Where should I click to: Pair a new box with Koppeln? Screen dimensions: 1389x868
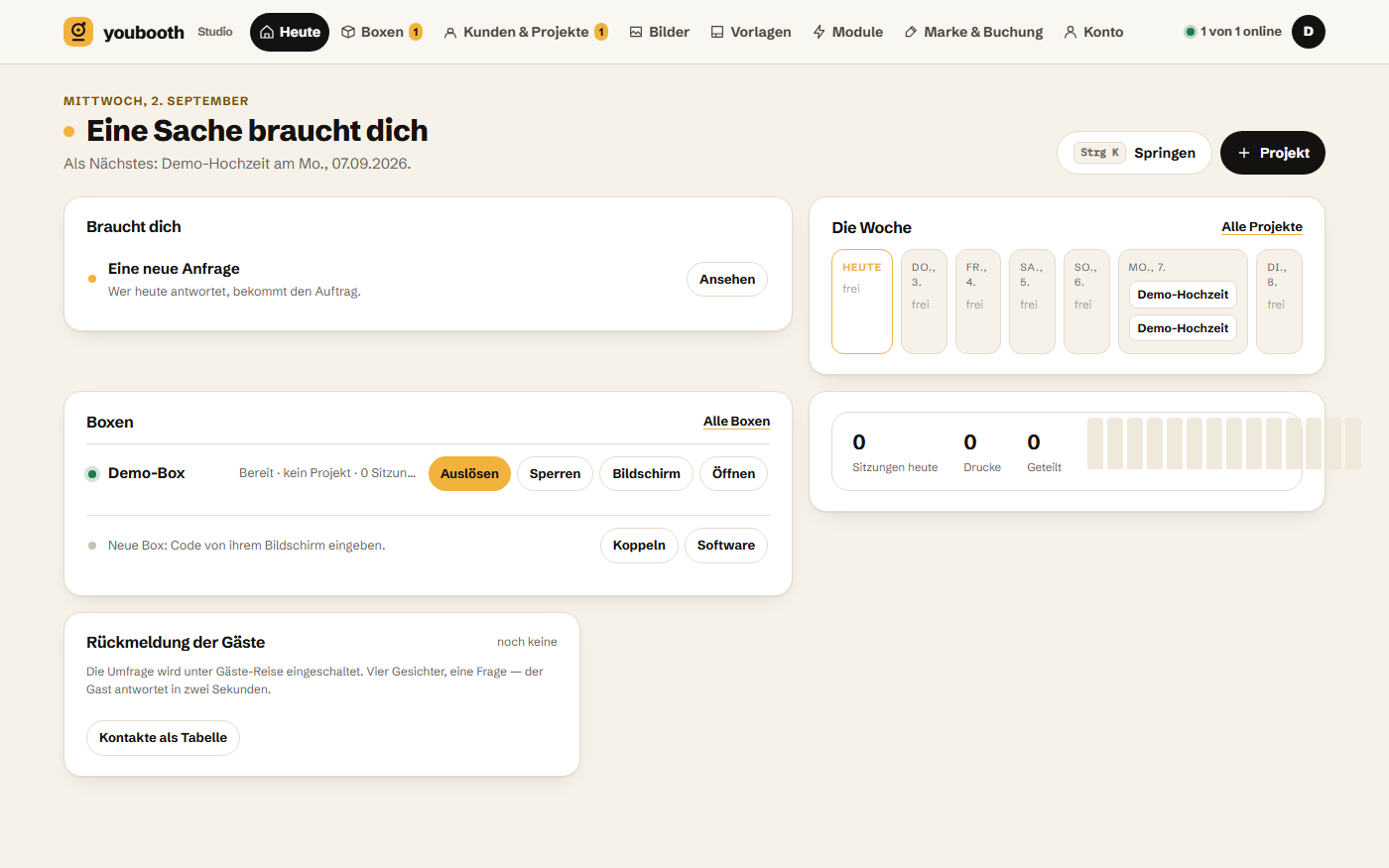(x=639, y=546)
